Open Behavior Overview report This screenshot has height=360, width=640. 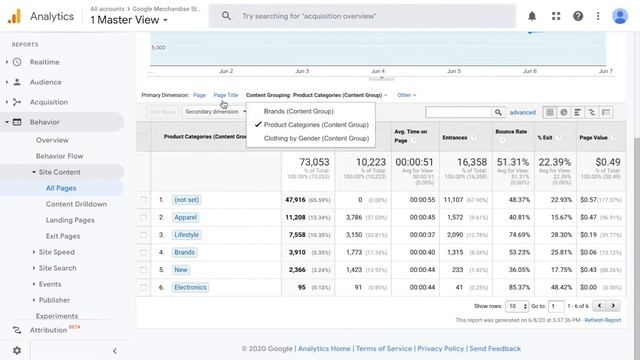click(x=52, y=140)
